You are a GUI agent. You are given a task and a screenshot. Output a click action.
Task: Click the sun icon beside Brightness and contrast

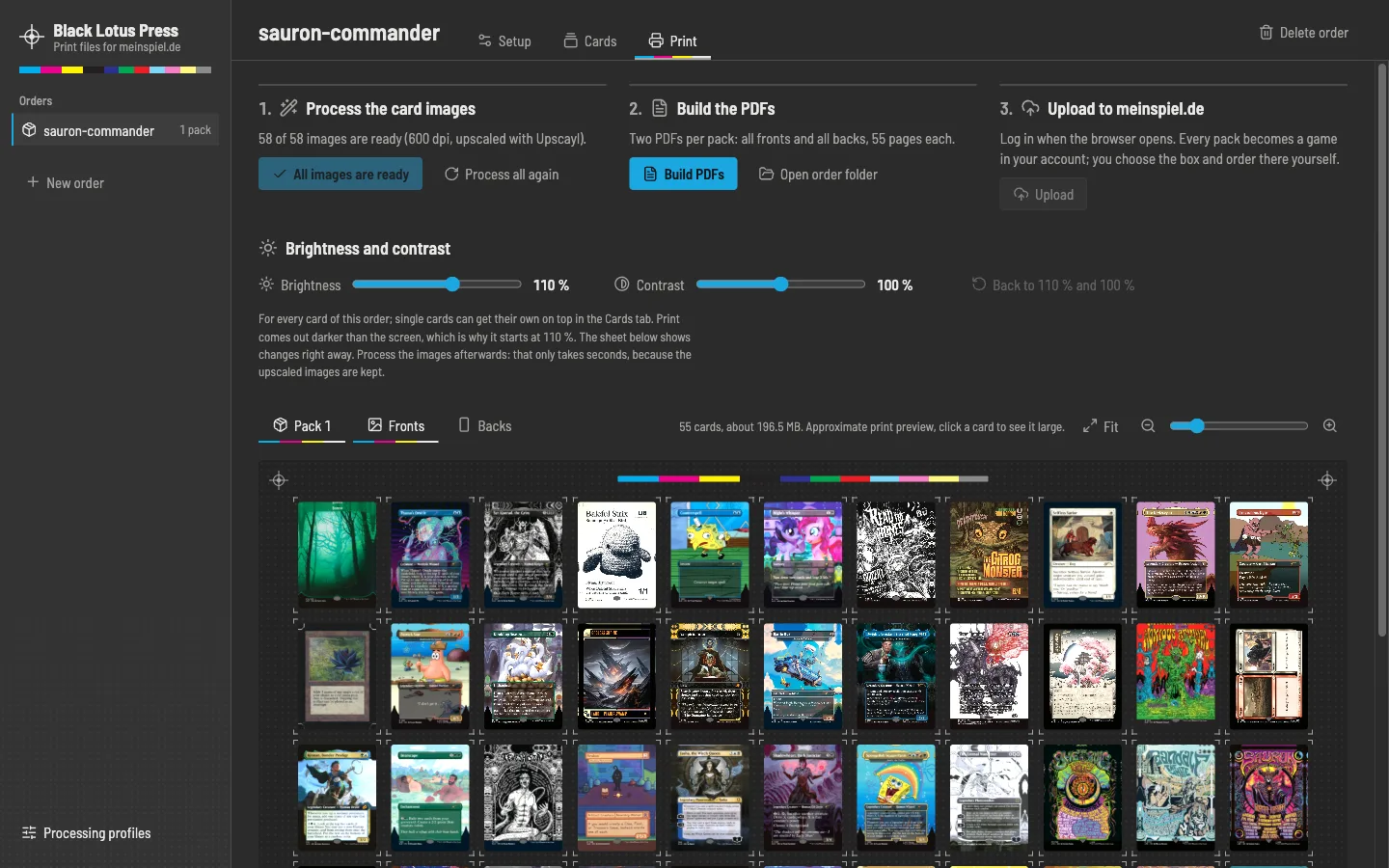coord(267,249)
